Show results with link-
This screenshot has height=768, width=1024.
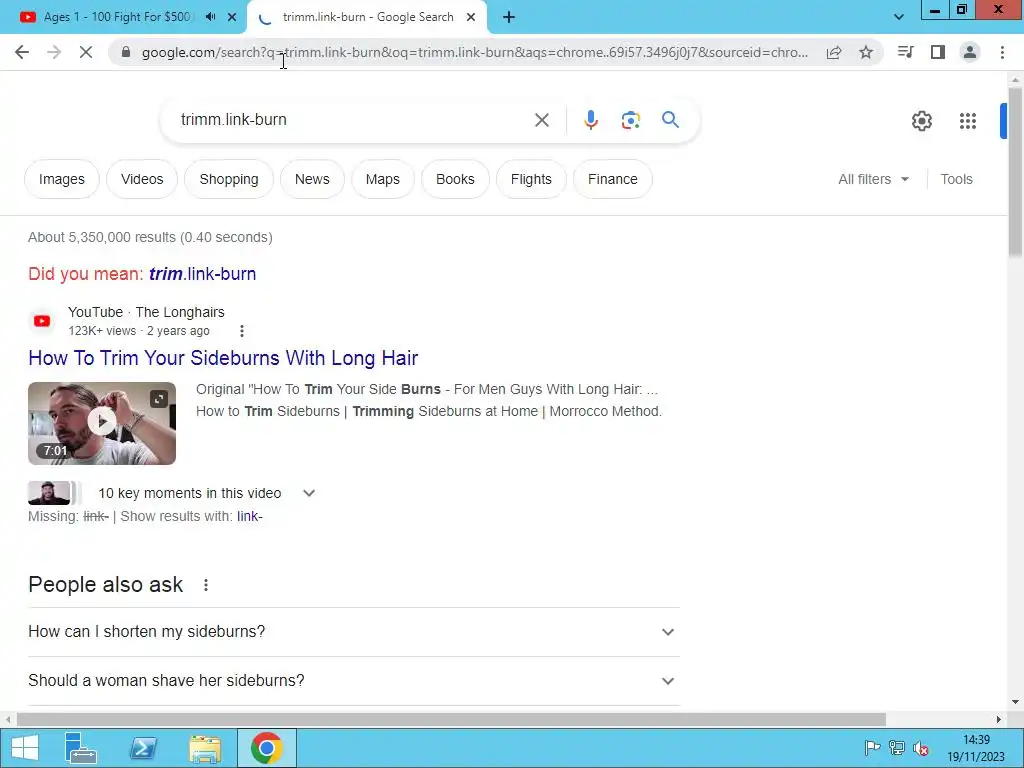(x=249, y=517)
